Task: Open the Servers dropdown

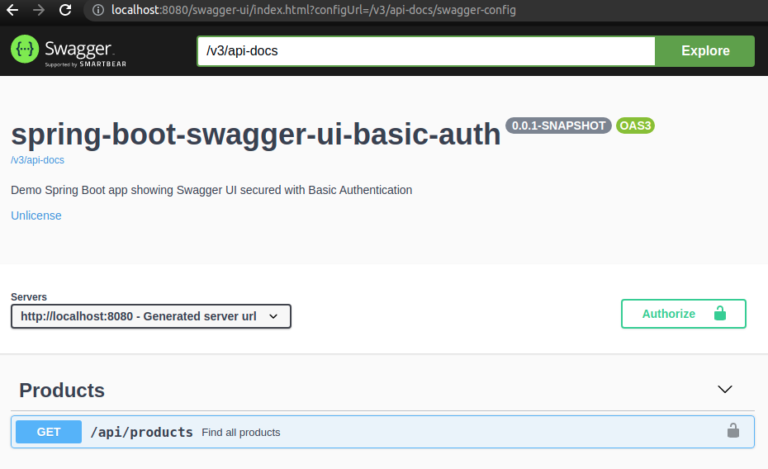Action: pos(151,316)
